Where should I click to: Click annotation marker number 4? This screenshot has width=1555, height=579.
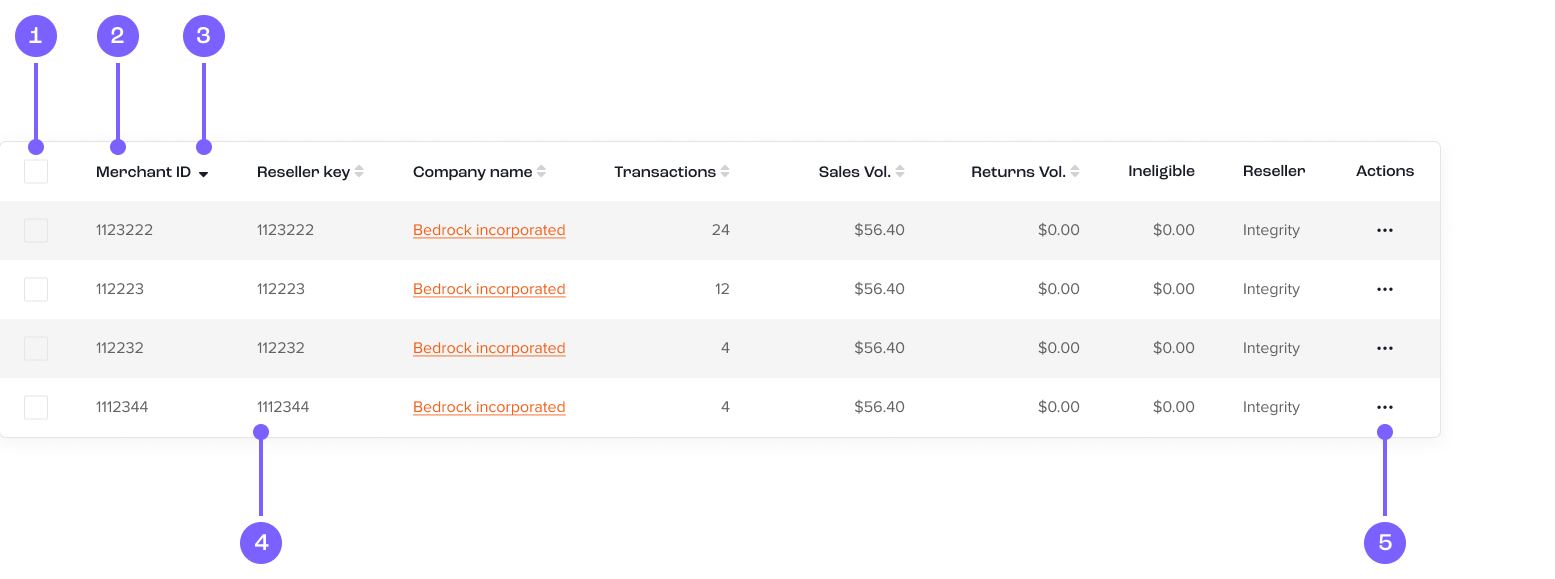click(x=261, y=543)
